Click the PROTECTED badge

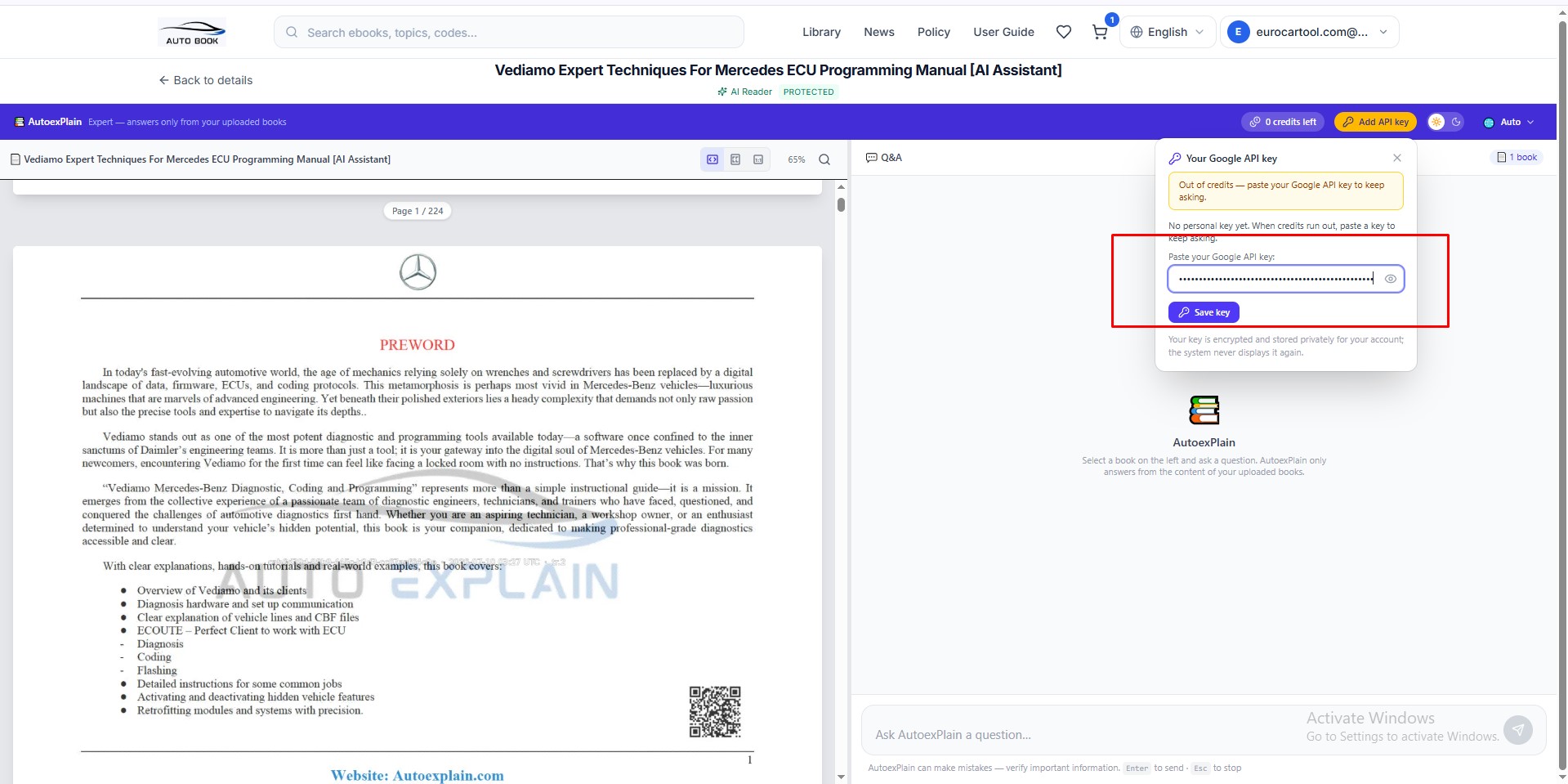click(x=808, y=92)
